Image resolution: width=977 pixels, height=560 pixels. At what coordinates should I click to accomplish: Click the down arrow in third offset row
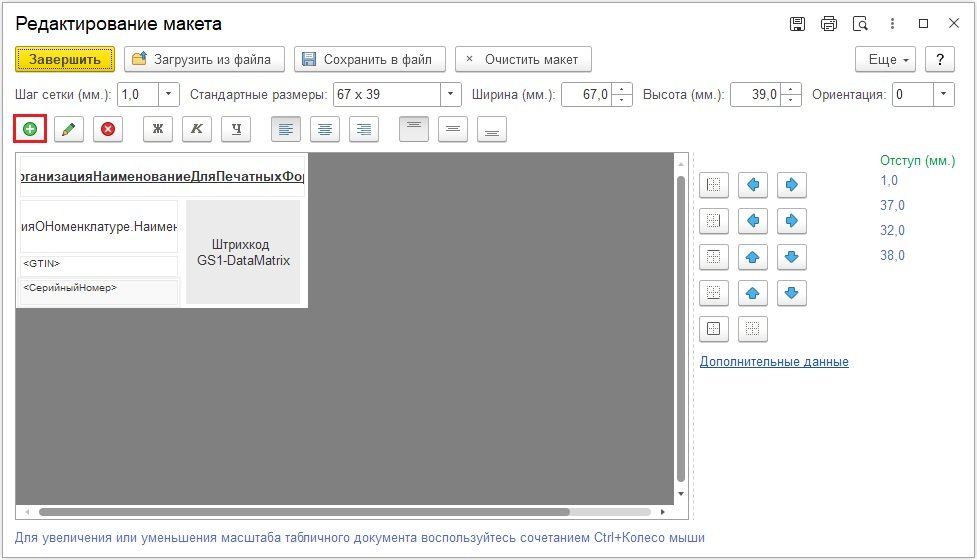pos(791,257)
